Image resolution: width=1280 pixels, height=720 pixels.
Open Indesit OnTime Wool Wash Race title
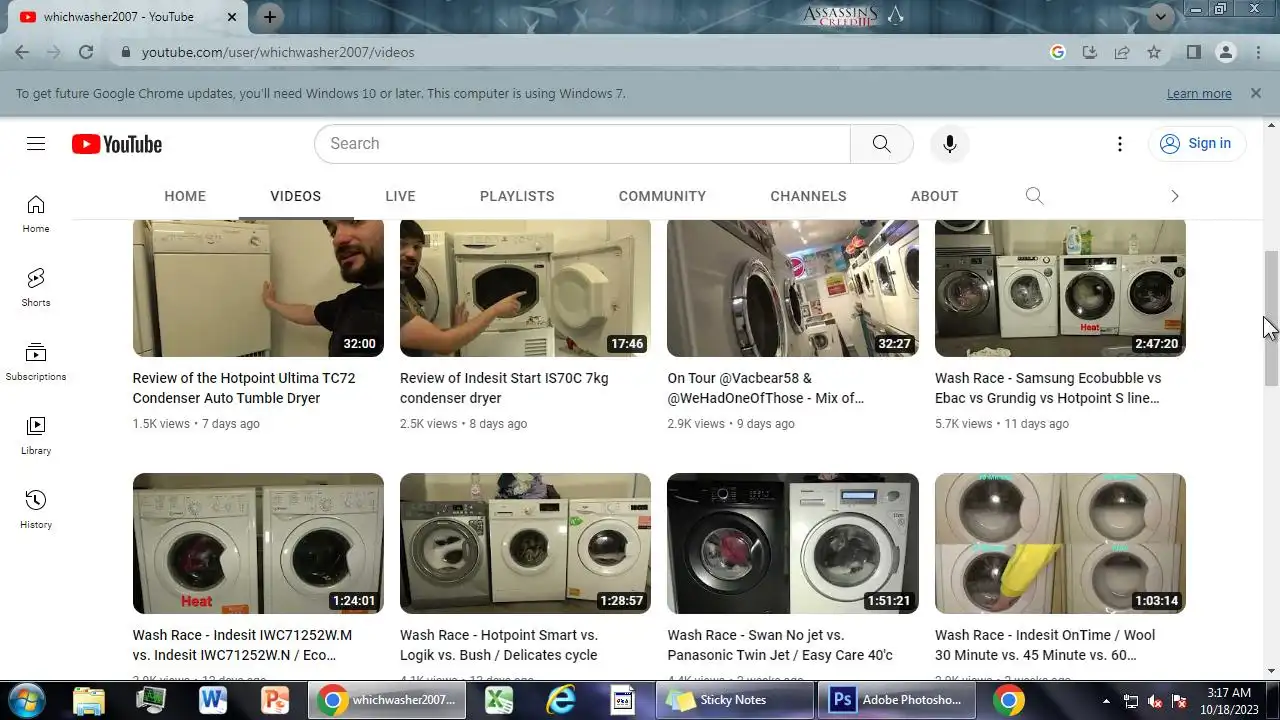(x=1045, y=645)
